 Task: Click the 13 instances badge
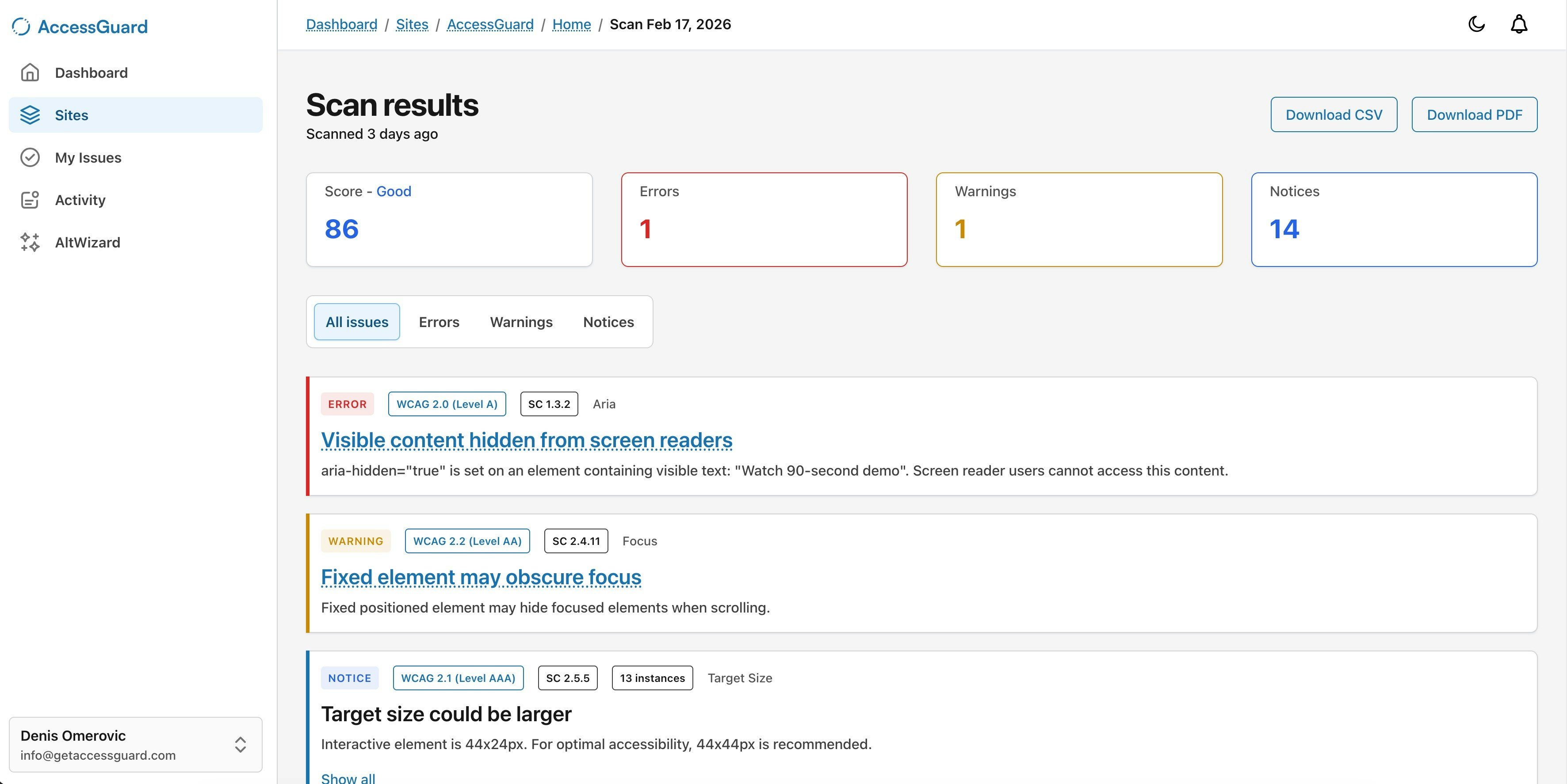click(x=651, y=678)
